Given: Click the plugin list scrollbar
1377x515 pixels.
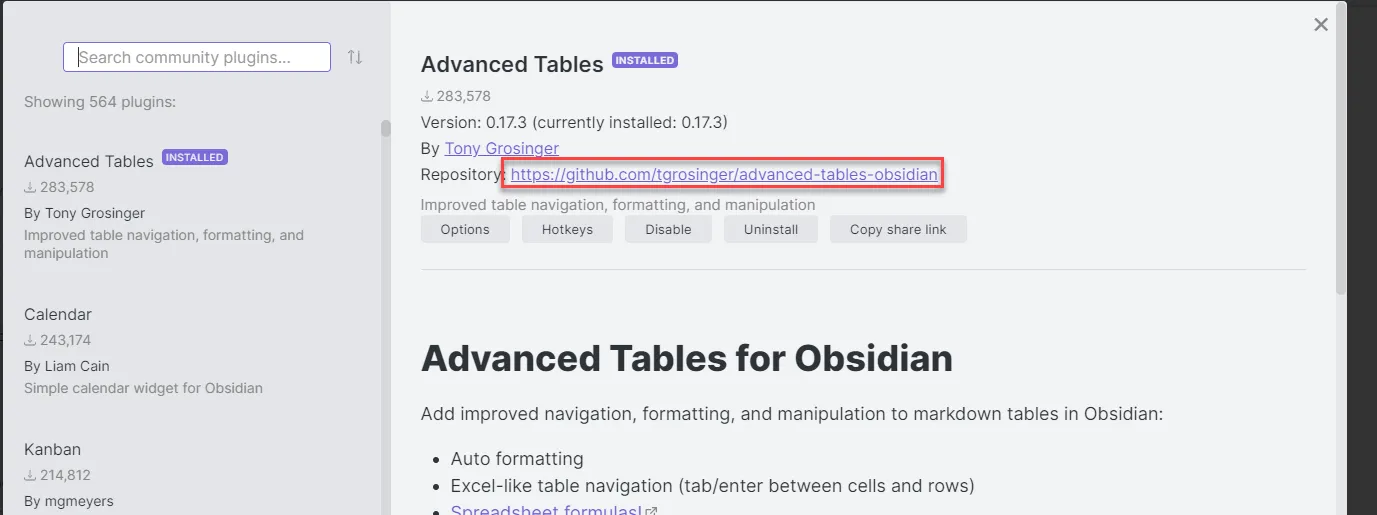Looking at the screenshot, I should coord(385,128).
